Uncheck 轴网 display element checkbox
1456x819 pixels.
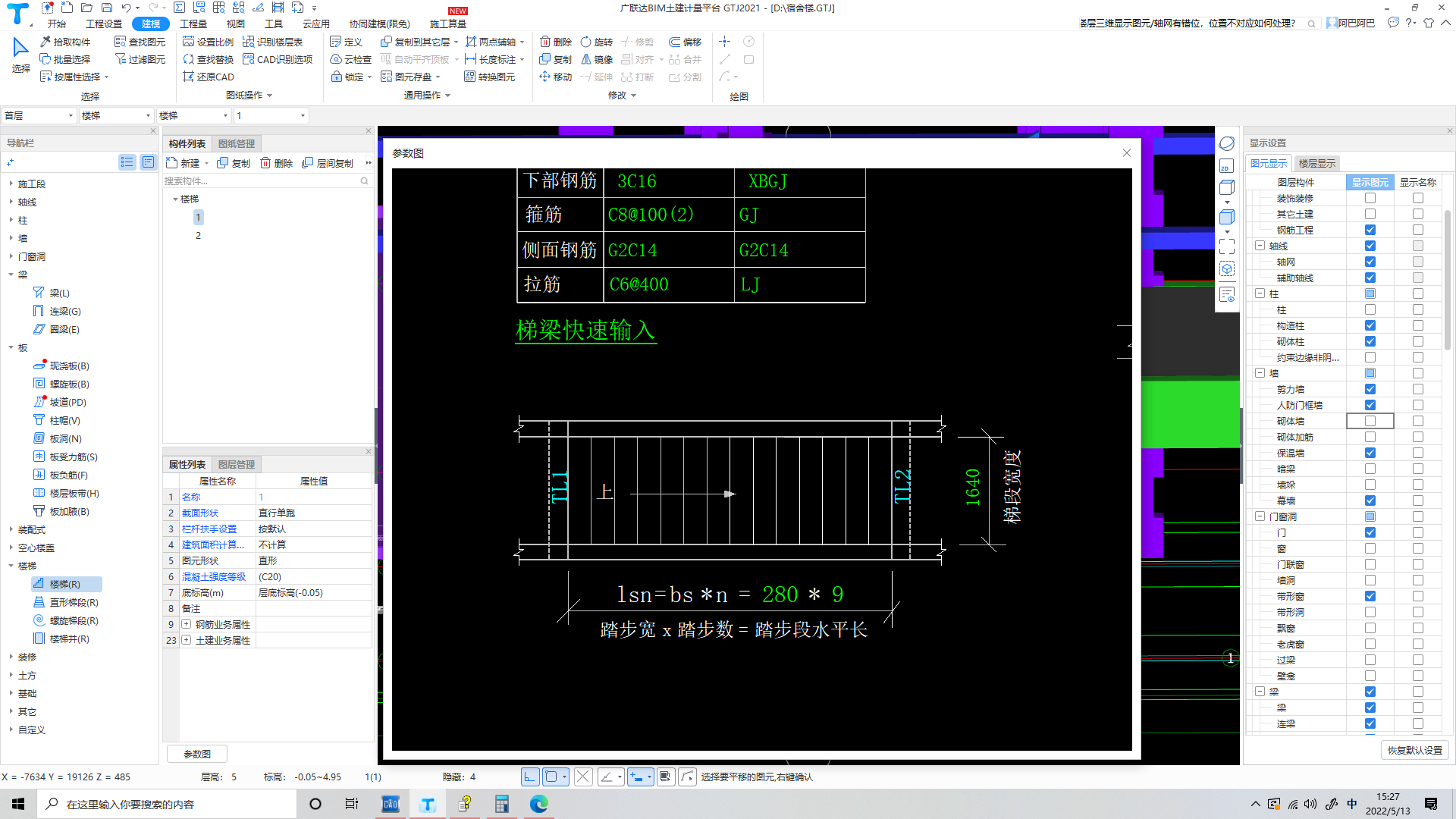coord(1370,262)
